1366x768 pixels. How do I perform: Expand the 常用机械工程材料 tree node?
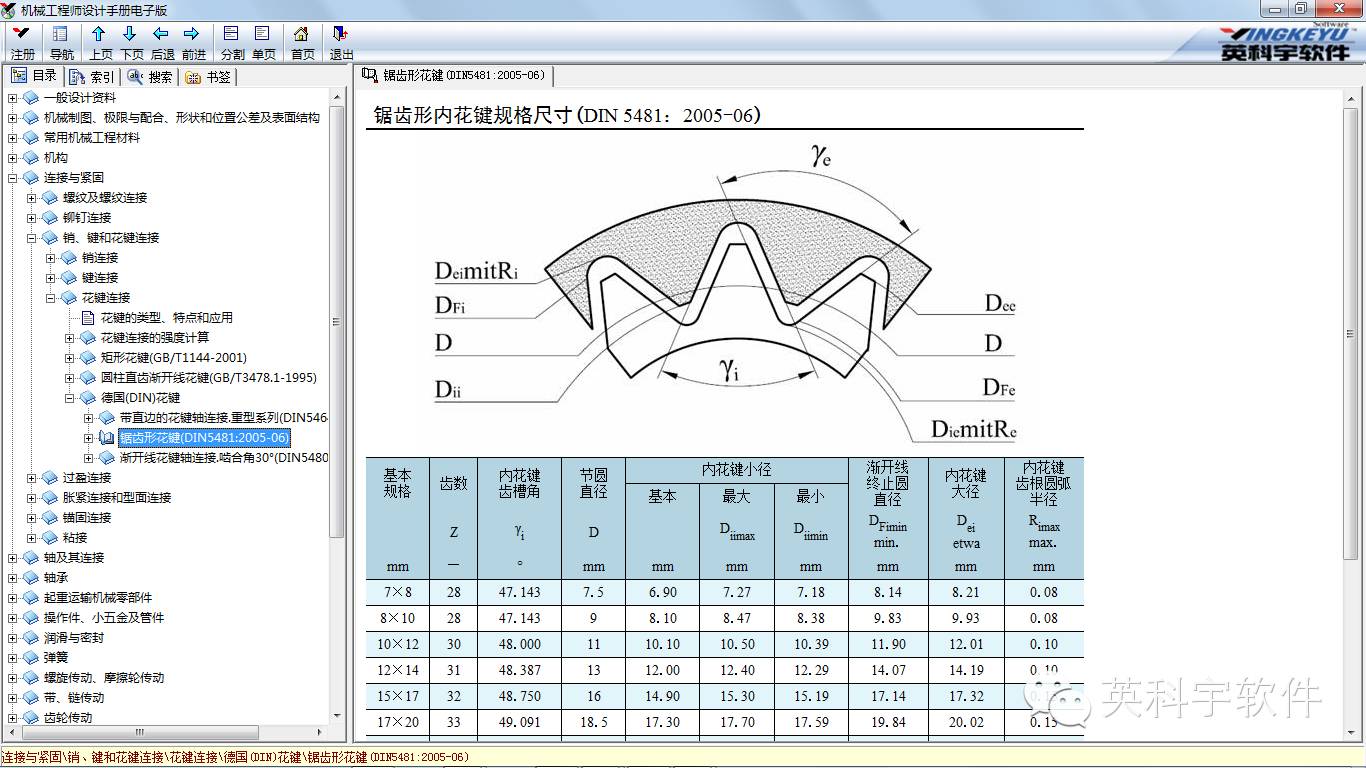(x=12, y=138)
